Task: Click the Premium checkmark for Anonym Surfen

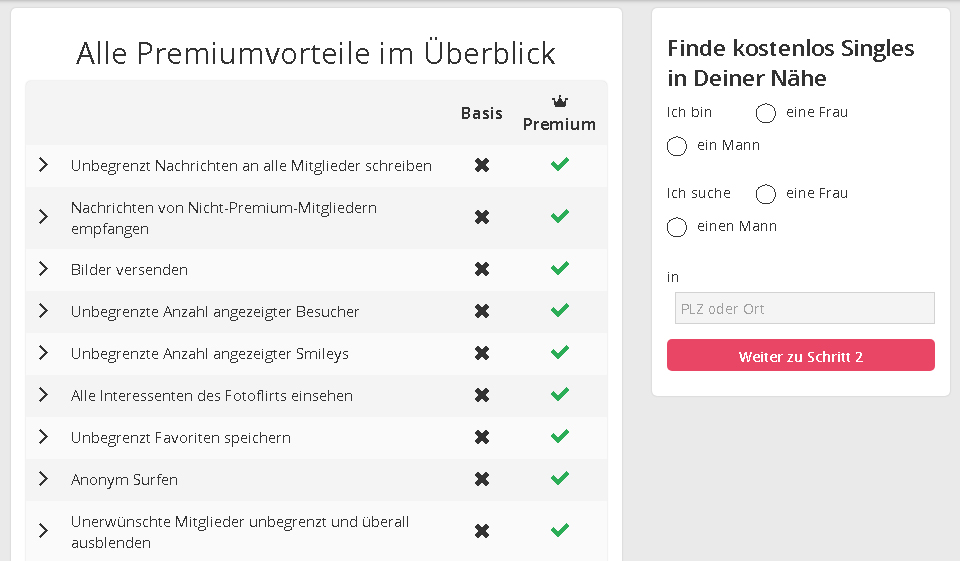Action: pos(560,479)
